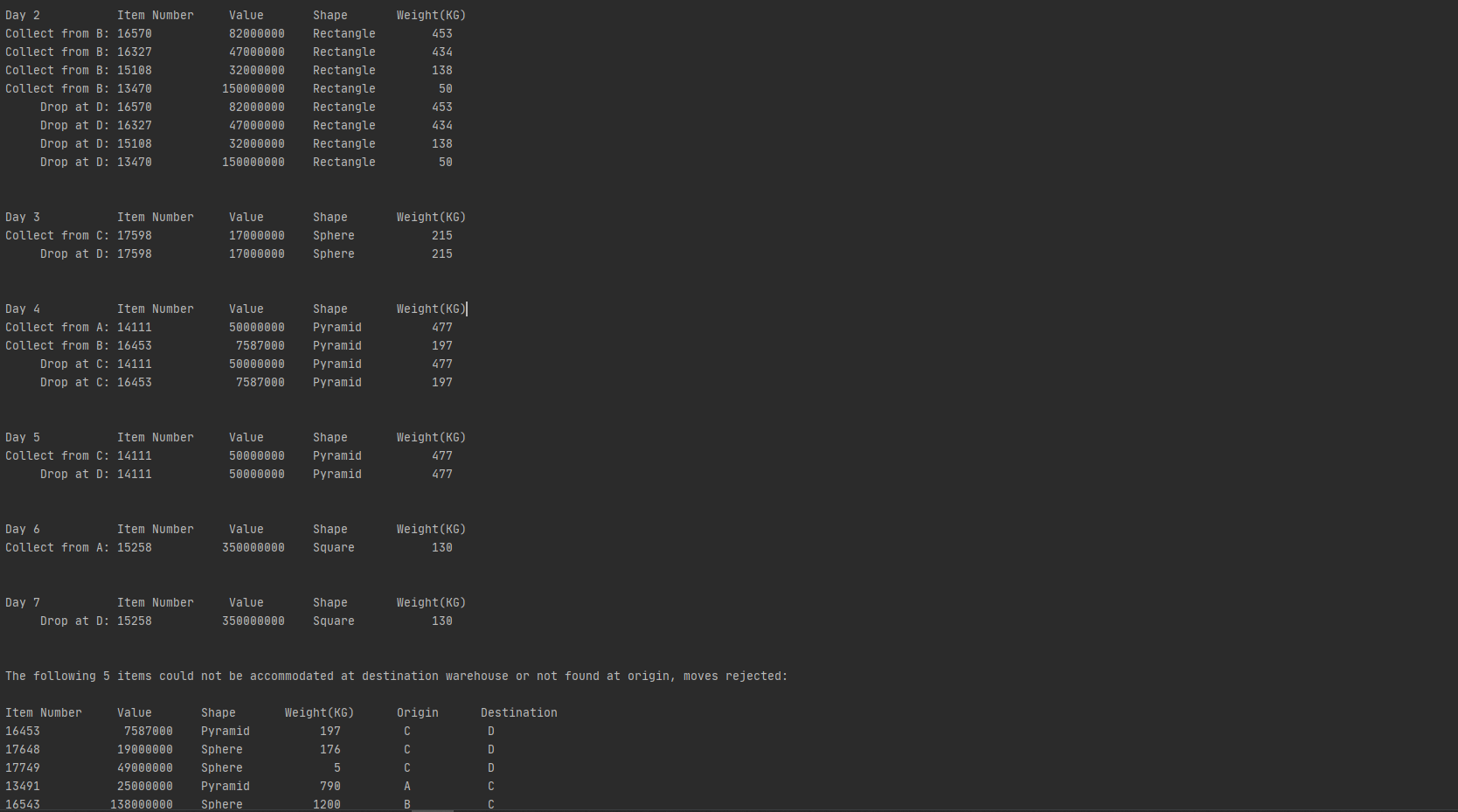This screenshot has height=812, width=1458.
Task: Click value 17000000 in Drop at D 17598 row
Action: (257, 253)
